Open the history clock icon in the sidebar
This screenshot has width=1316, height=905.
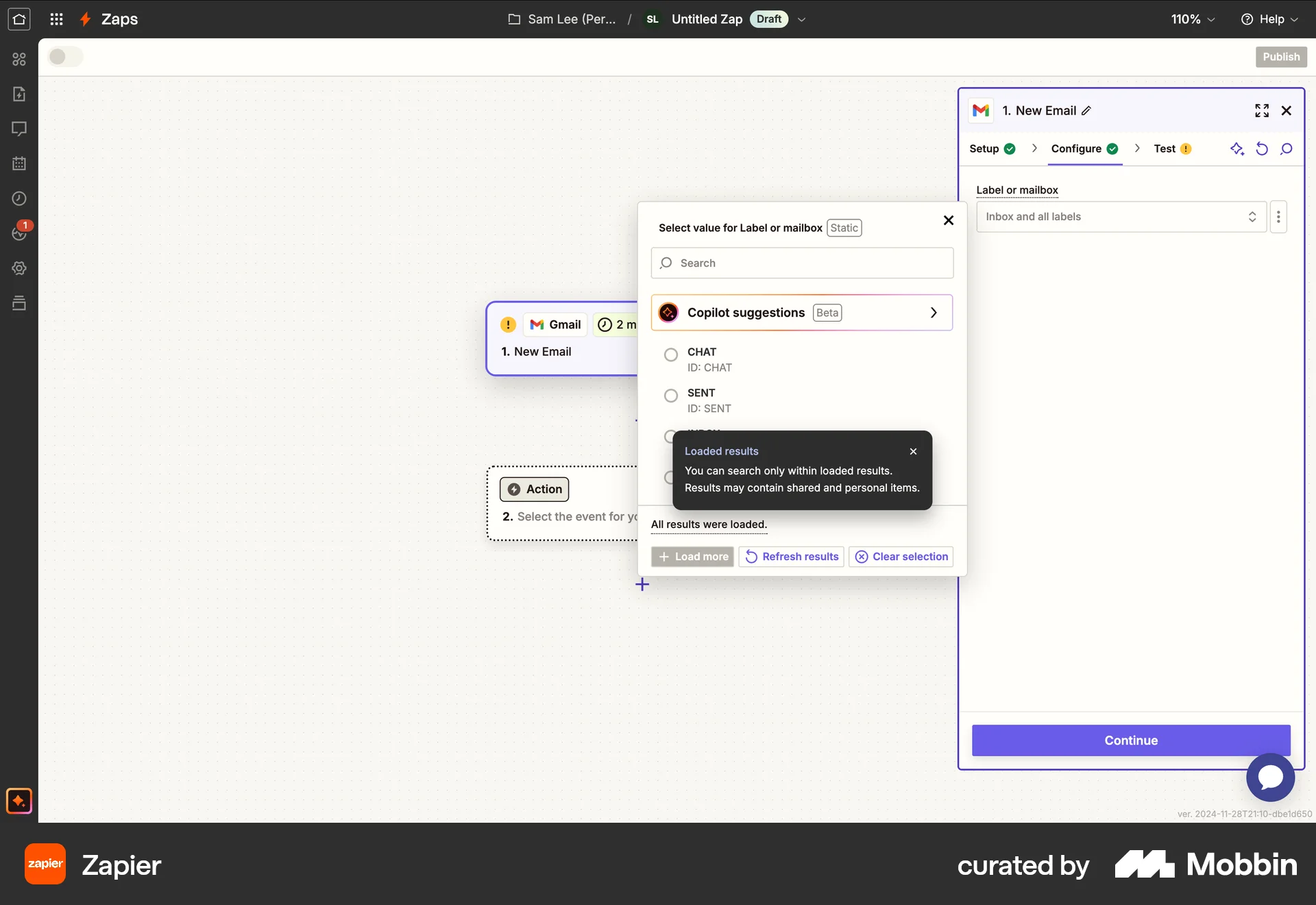[x=19, y=198]
